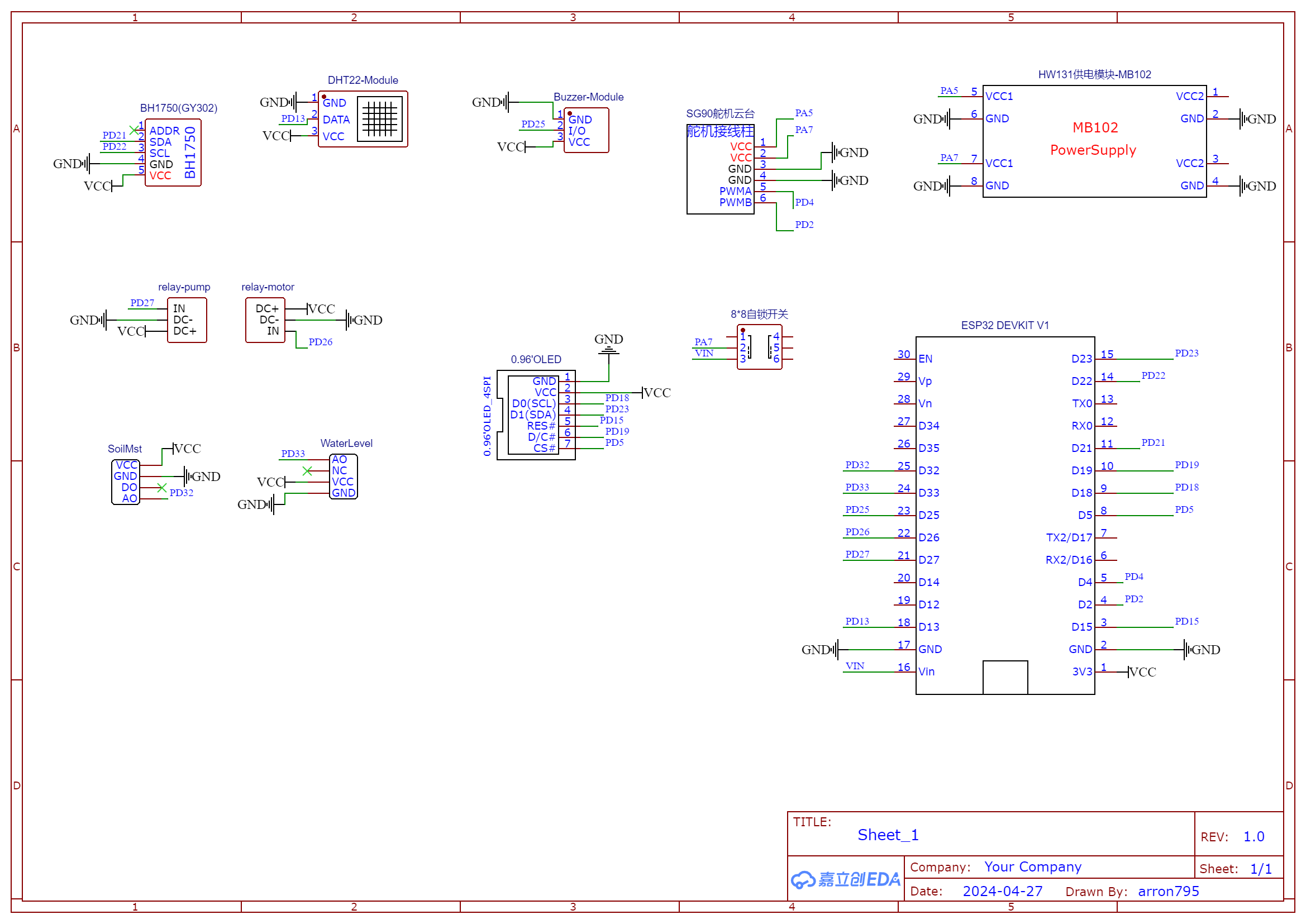Select the VIN net label at switch
Screen dimensions: 1306x924
(704, 353)
